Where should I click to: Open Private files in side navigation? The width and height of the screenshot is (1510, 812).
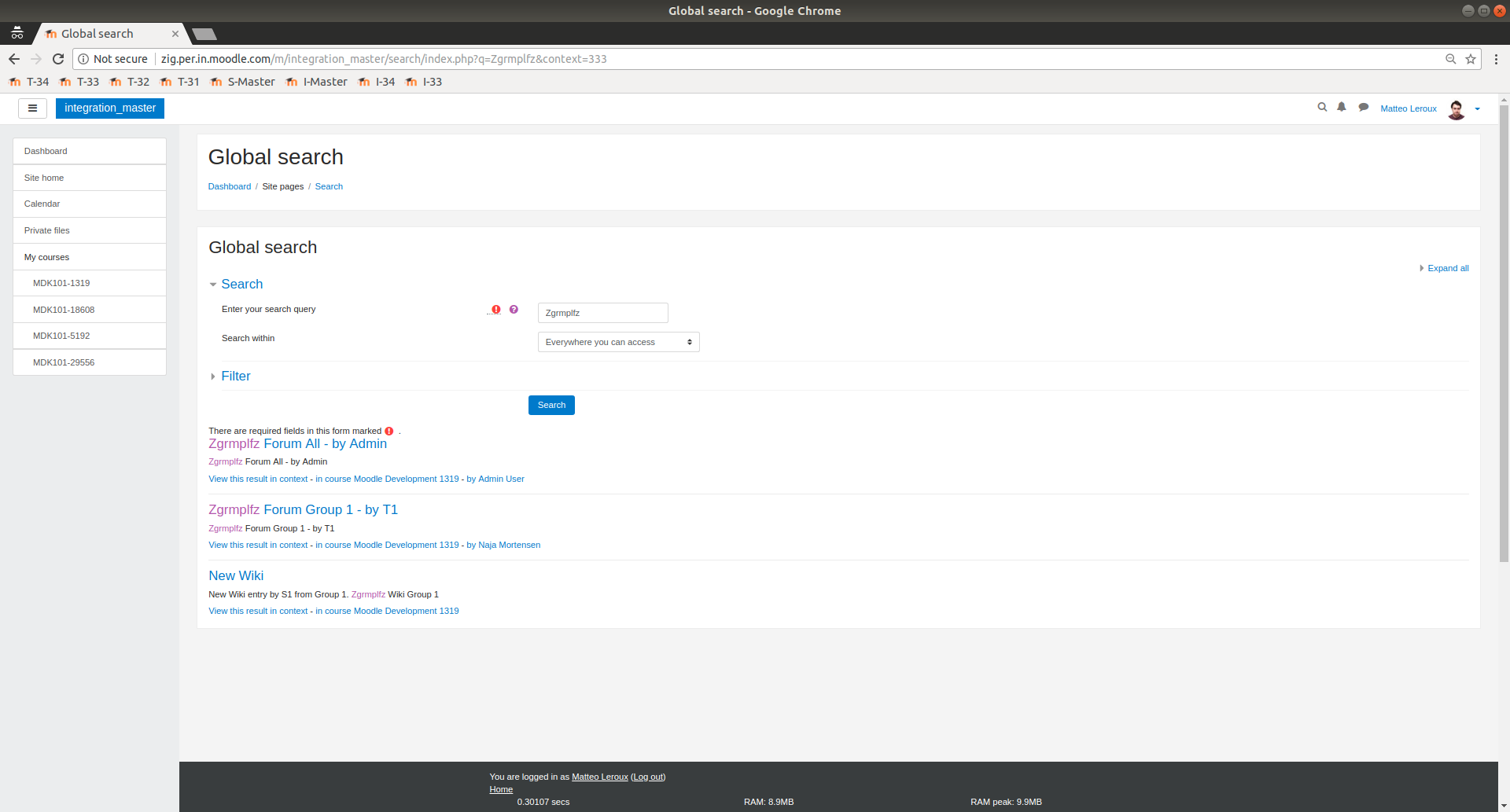[x=90, y=230]
